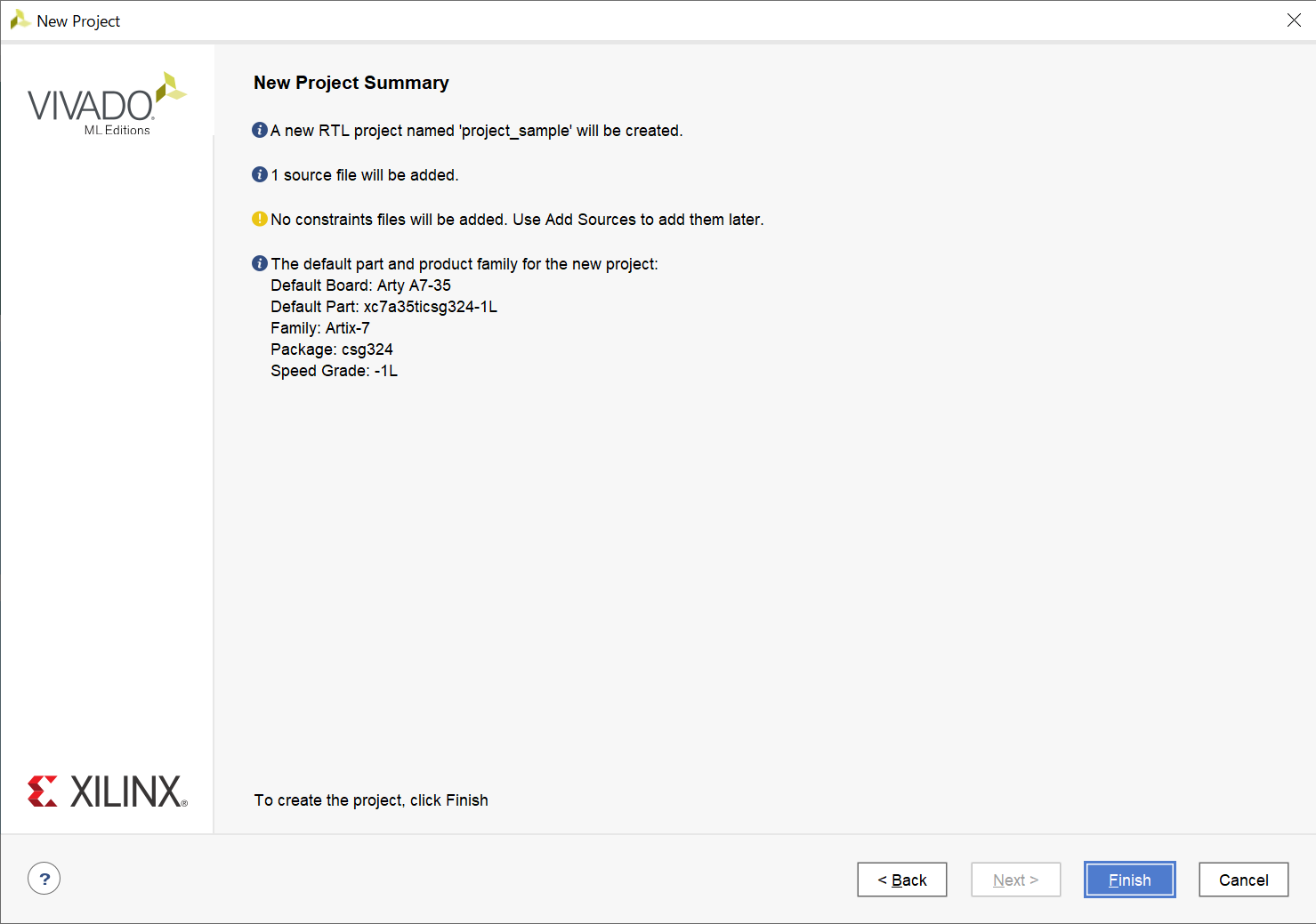Click the info icon beside default part message
Viewport: 1316px width, 924px height.
260,263
